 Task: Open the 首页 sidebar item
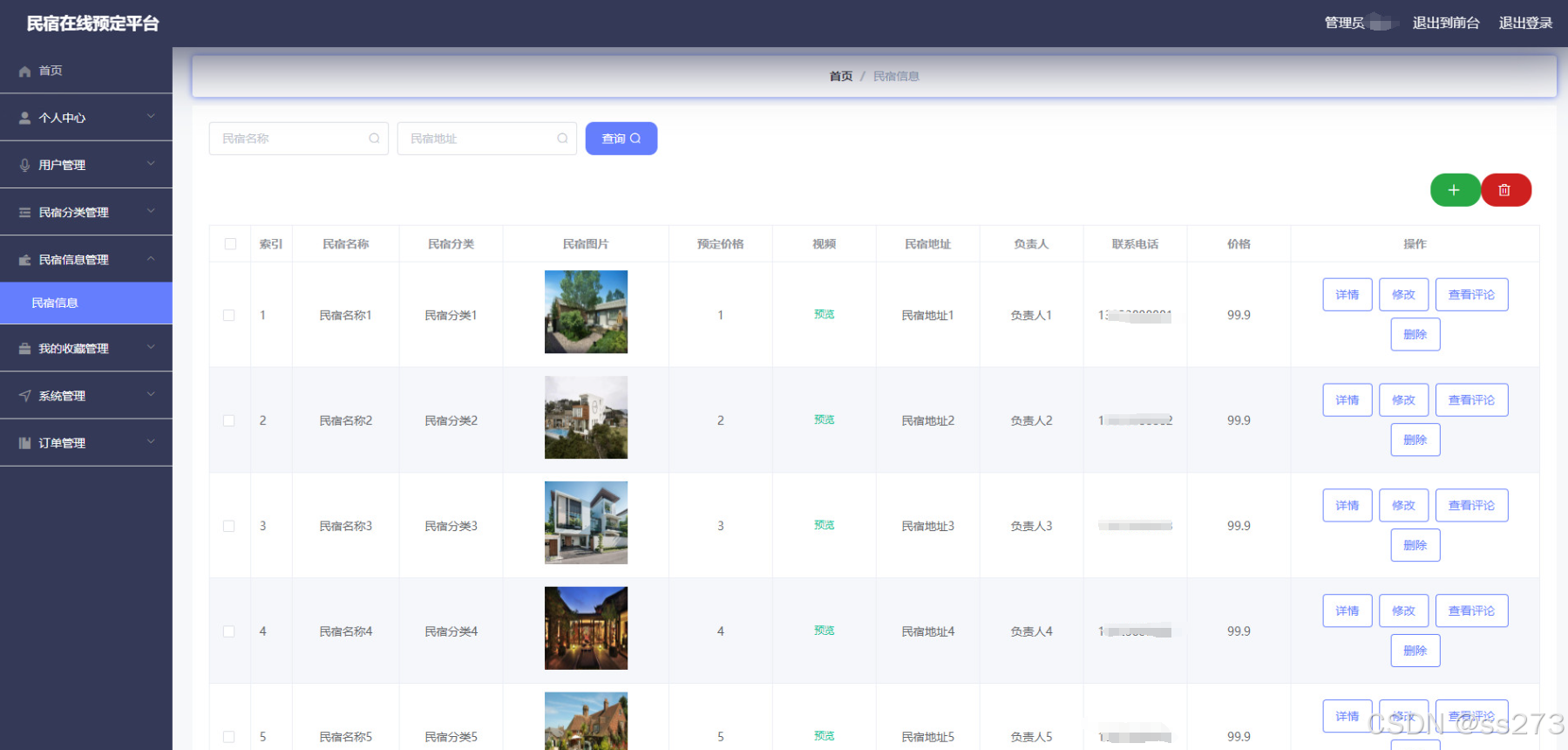pyautogui.click(x=86, y=71)
